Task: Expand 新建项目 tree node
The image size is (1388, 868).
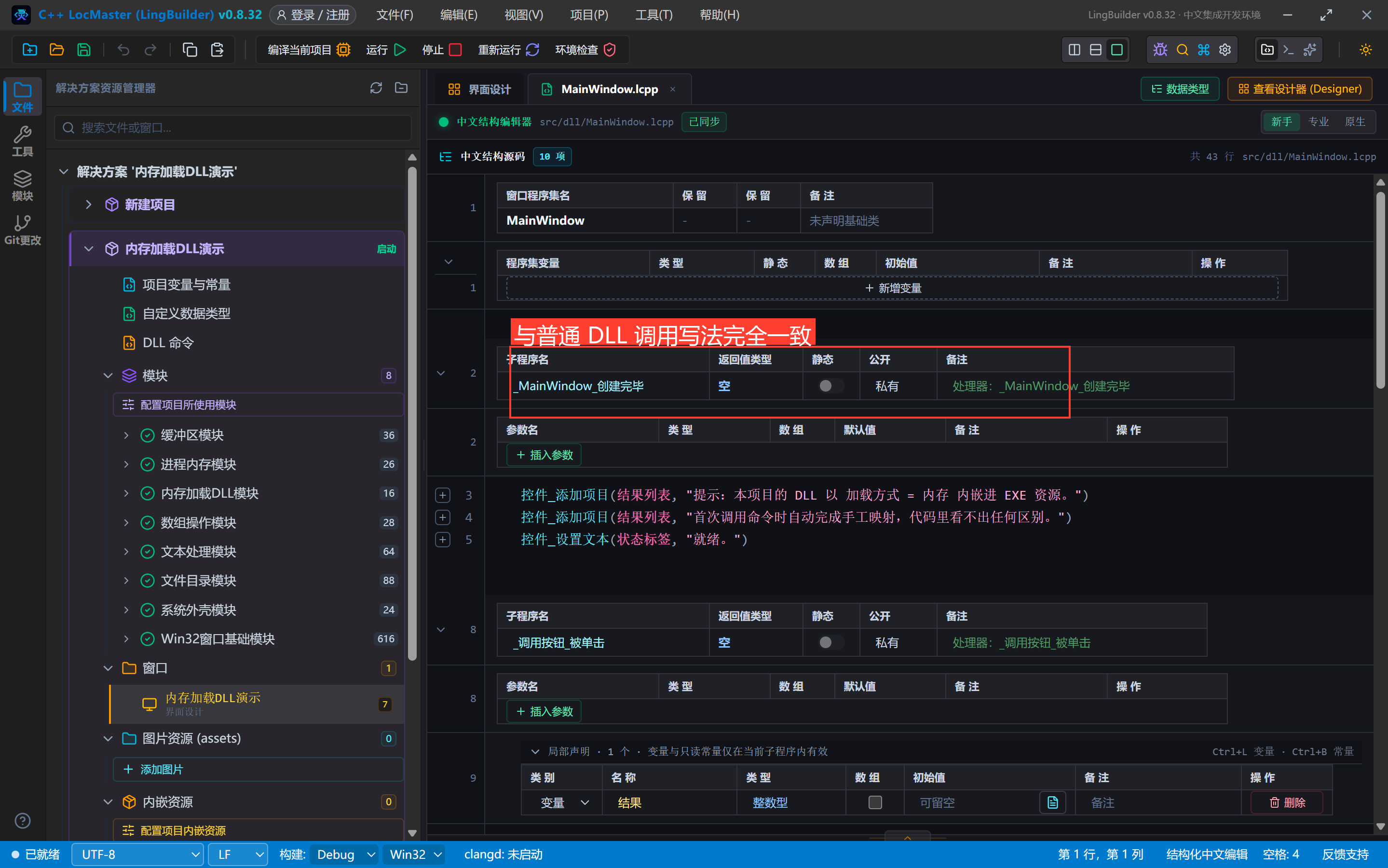Action: [88, 204]
